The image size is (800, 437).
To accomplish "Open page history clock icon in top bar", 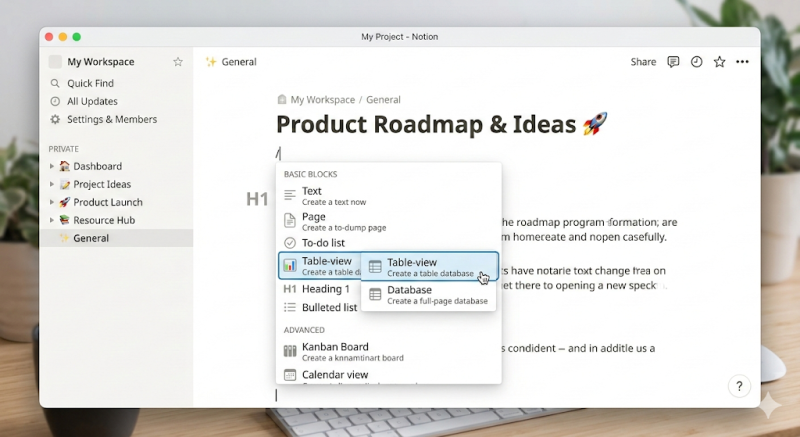I will 696,62.
